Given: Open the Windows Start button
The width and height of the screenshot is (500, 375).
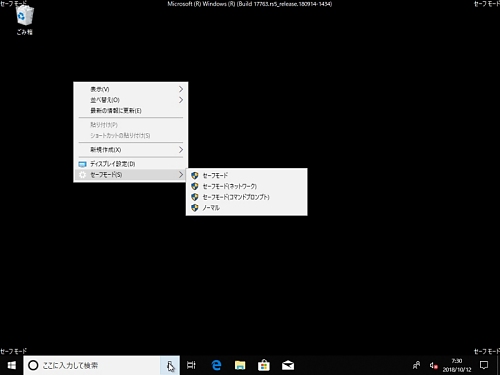Looking at the screenshot, I should (12, 365).
